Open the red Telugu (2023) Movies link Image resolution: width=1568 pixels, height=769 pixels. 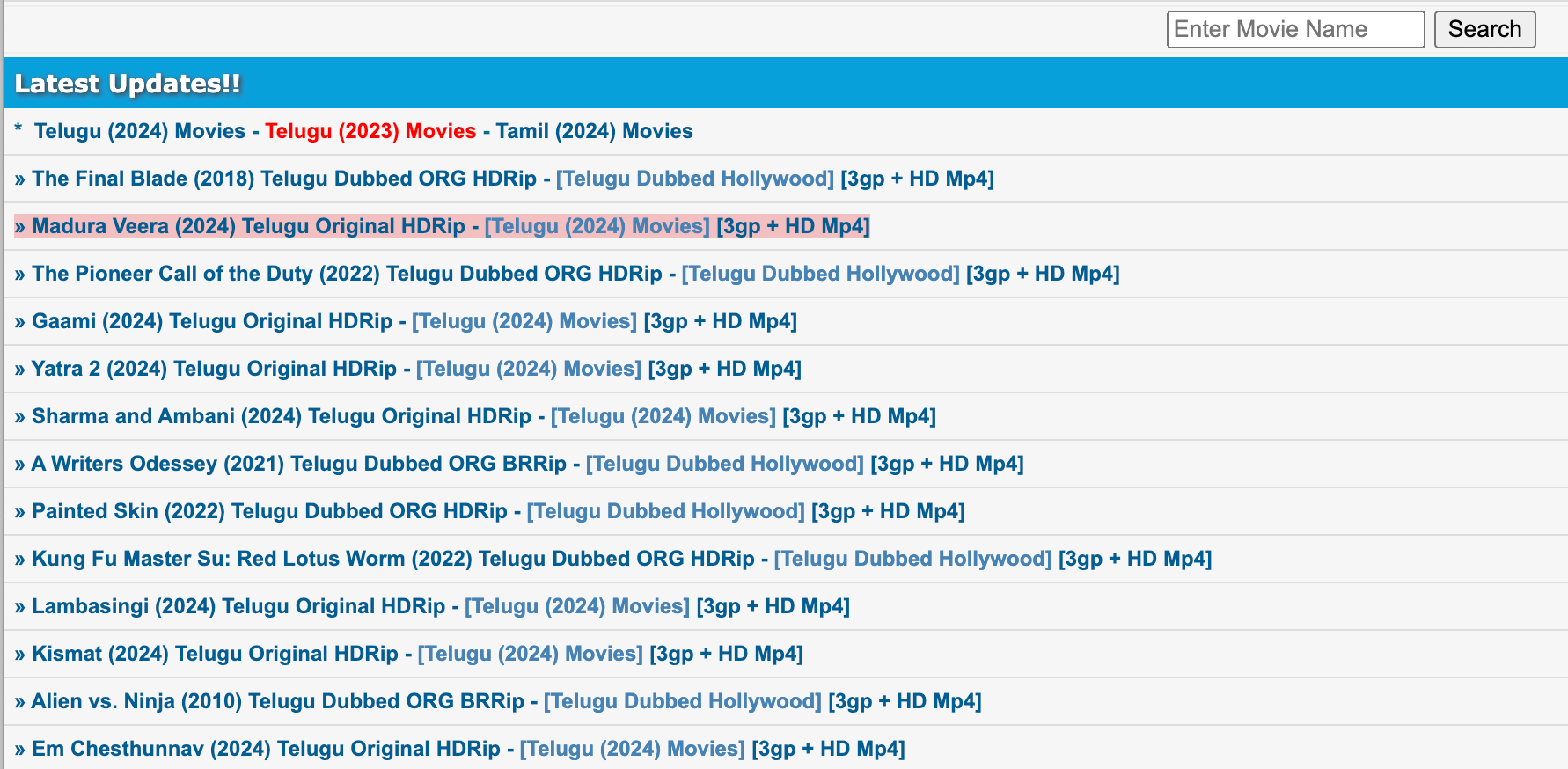click(370, 131)
